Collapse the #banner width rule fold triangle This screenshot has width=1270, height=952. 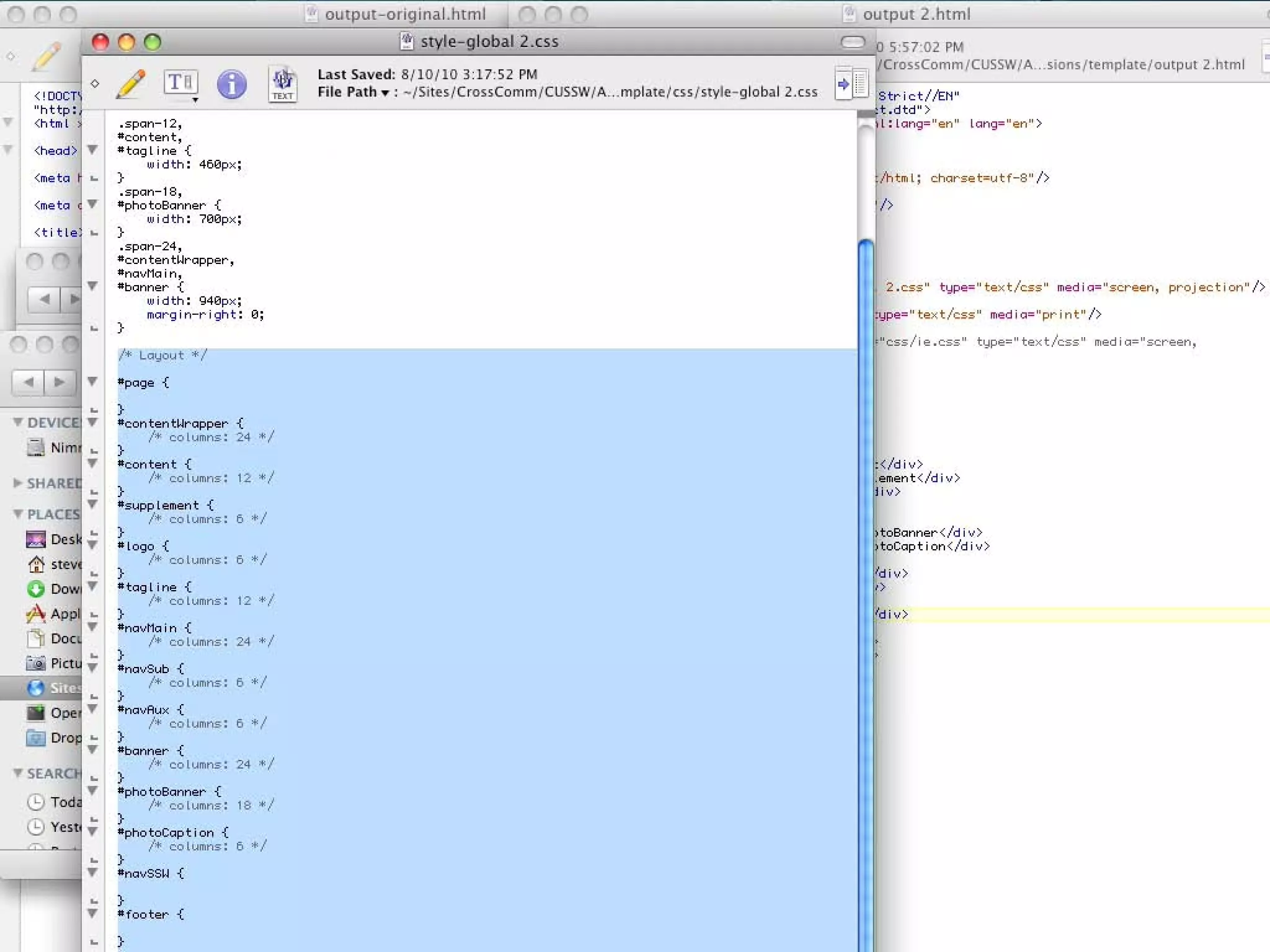[x=92, y=286]
